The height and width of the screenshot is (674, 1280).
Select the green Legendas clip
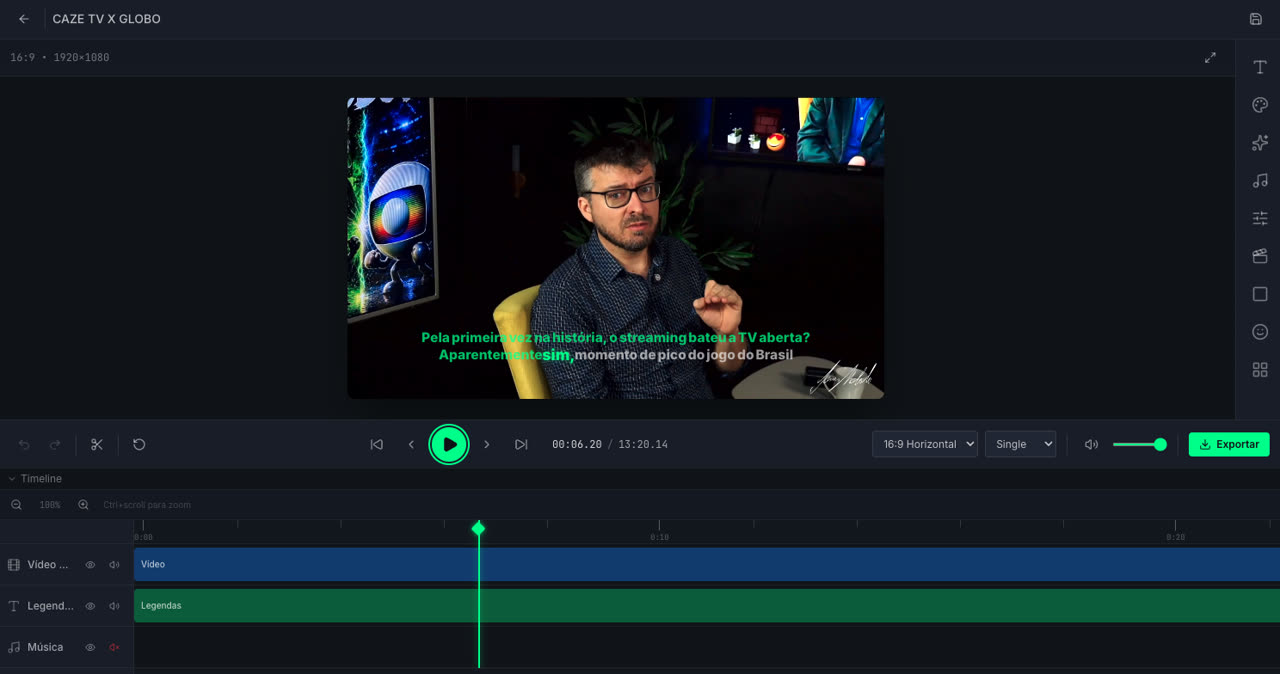707,605
